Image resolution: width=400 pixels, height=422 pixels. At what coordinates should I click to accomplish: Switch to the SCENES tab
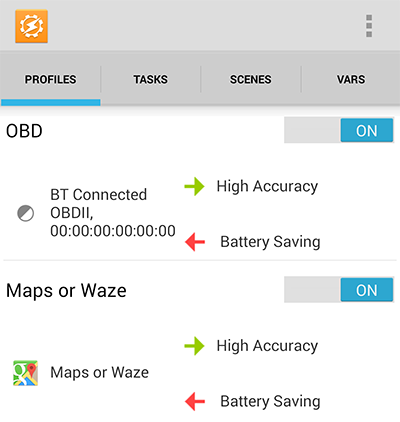[x=251, y=79]
